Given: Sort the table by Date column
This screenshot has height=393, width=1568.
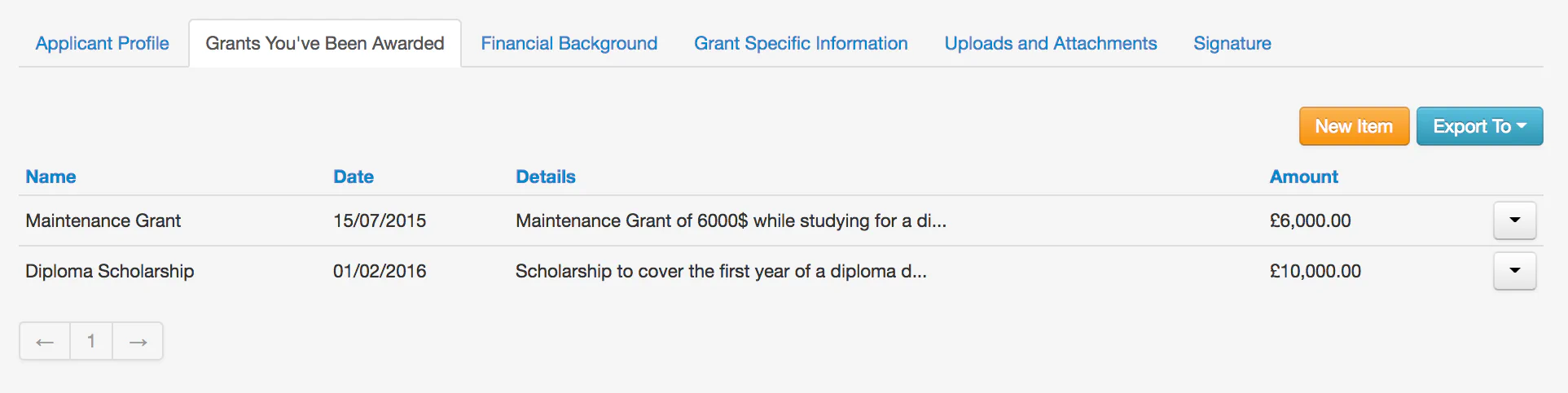Looking at the screenshot, I should coord(353,177).
